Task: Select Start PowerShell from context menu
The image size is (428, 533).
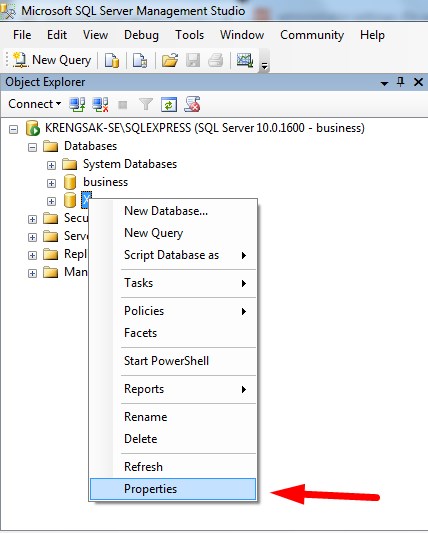Action: 173,361
